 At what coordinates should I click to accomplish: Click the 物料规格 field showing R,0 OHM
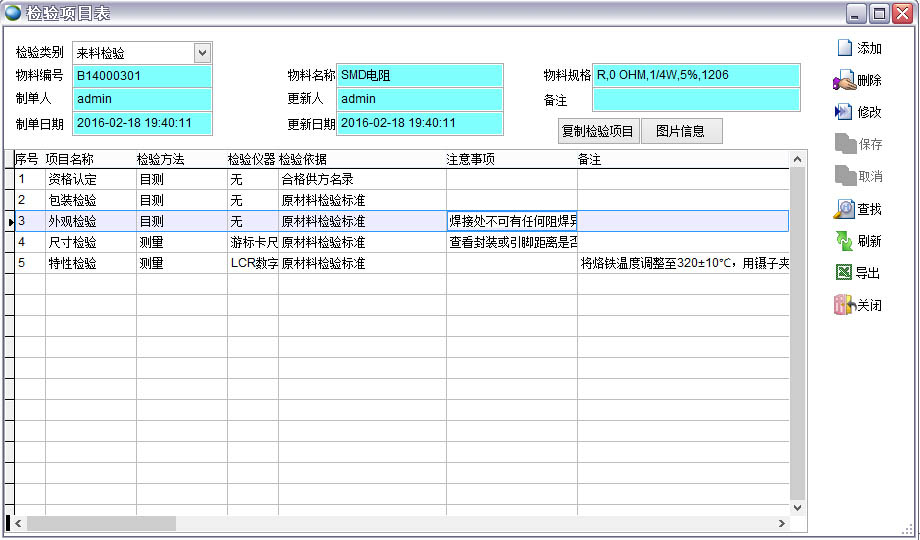[696, 76]
